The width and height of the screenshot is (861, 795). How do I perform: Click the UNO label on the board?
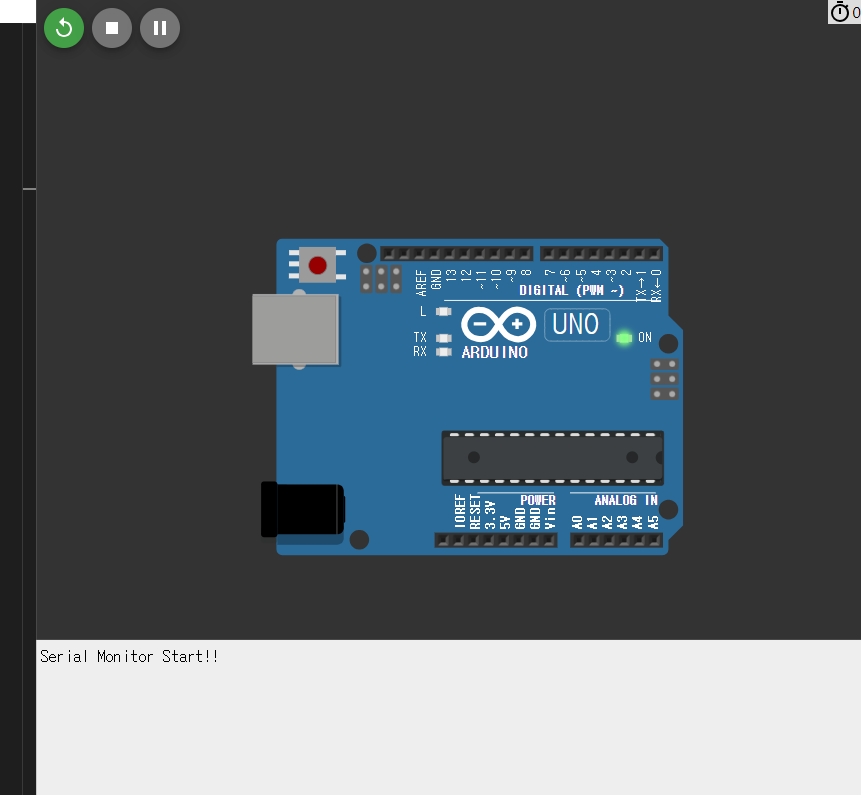tap(577, 324)
